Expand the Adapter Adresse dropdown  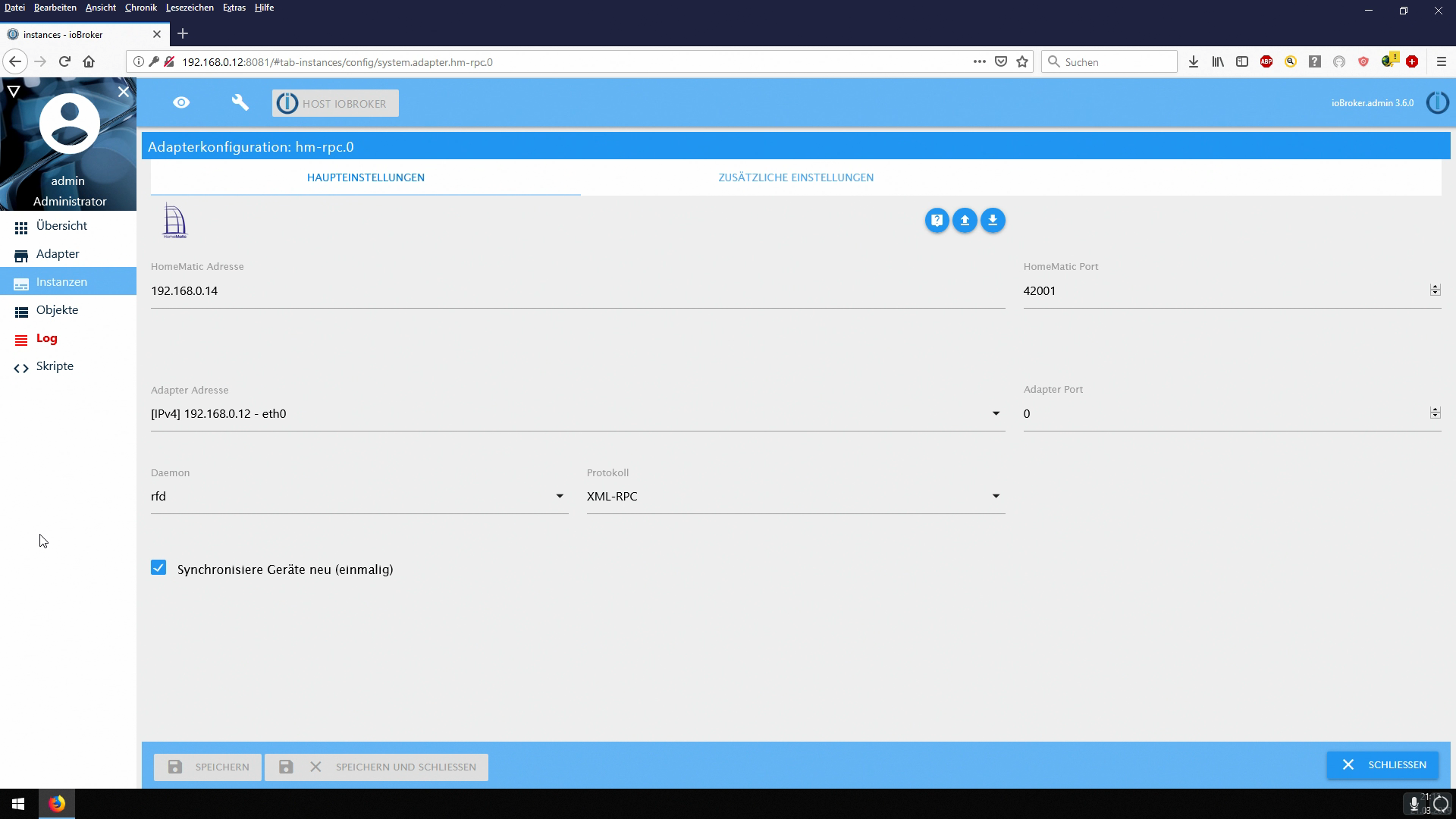(996, 414)
